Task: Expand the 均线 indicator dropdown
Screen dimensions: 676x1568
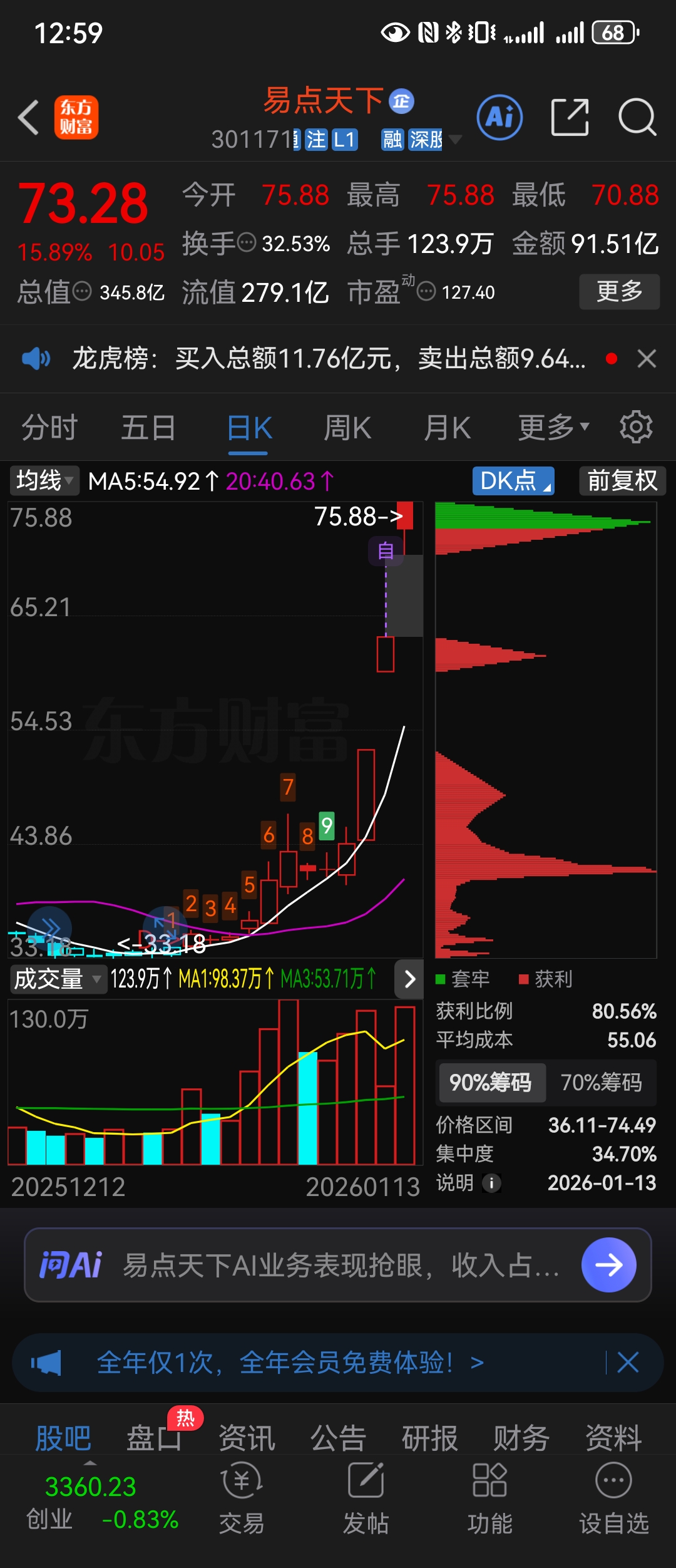Action: [x=44, y=481]
